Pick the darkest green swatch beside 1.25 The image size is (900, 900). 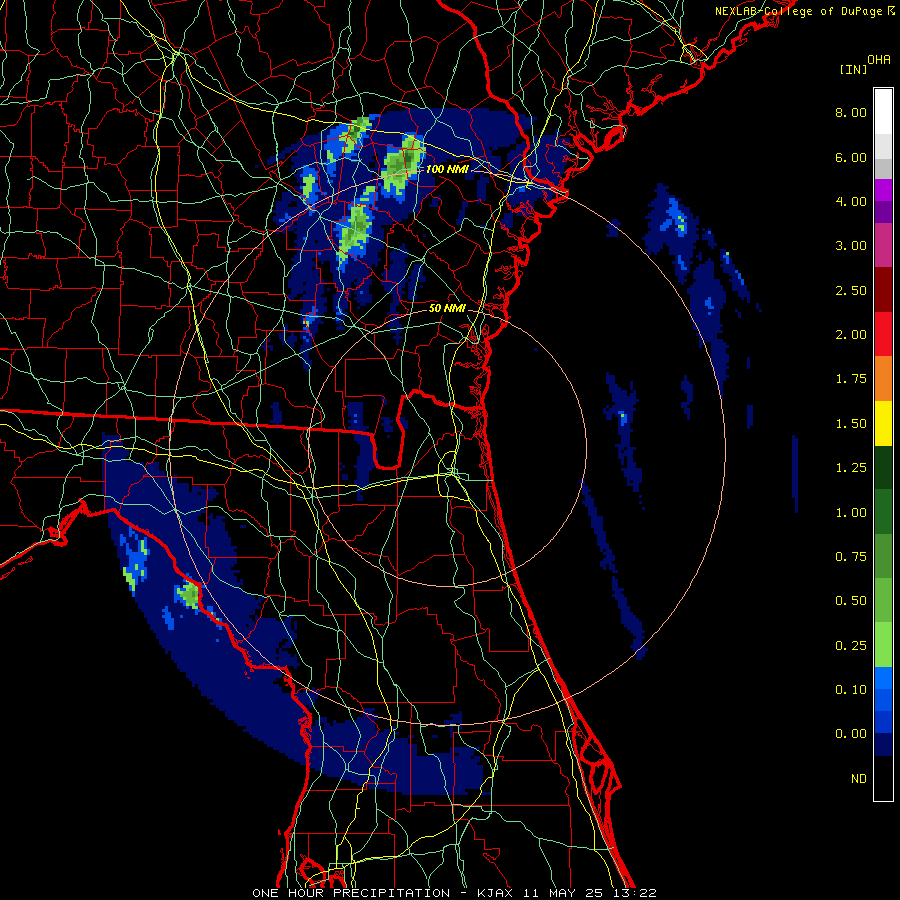point(883,468)
